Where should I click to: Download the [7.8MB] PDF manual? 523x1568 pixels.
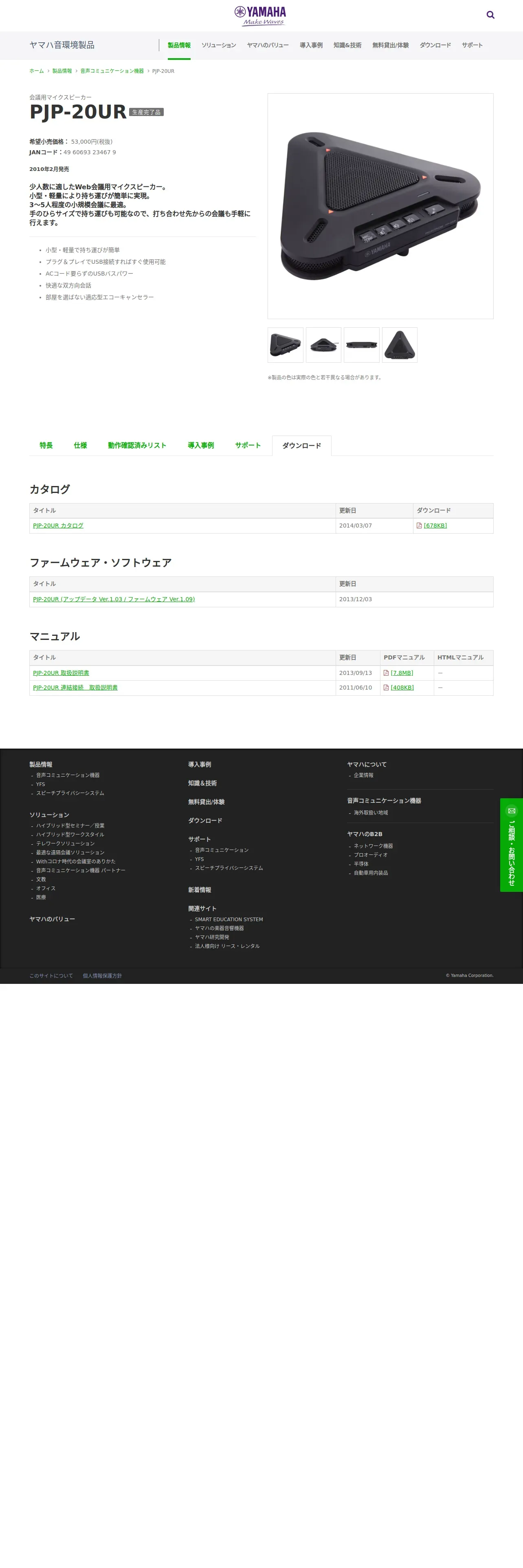point(402,672)
